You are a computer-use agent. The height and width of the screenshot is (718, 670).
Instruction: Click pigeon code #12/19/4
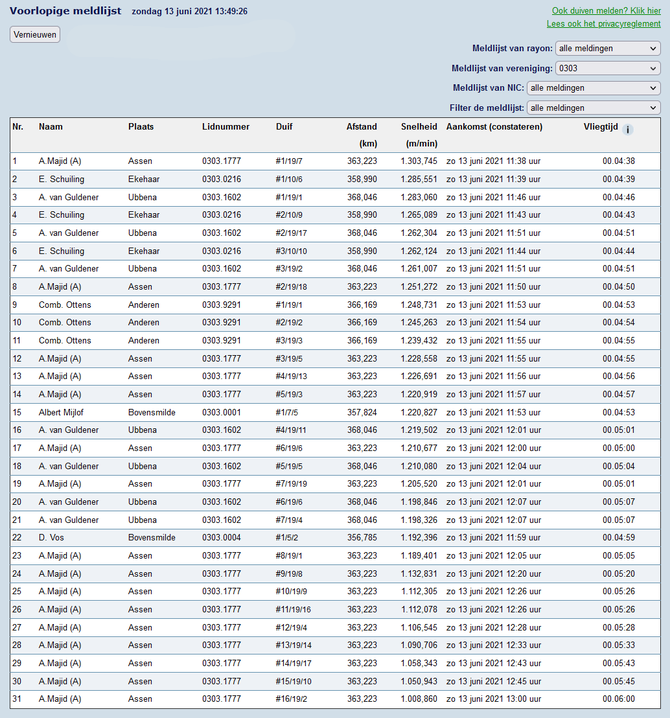tap(291, 628)
